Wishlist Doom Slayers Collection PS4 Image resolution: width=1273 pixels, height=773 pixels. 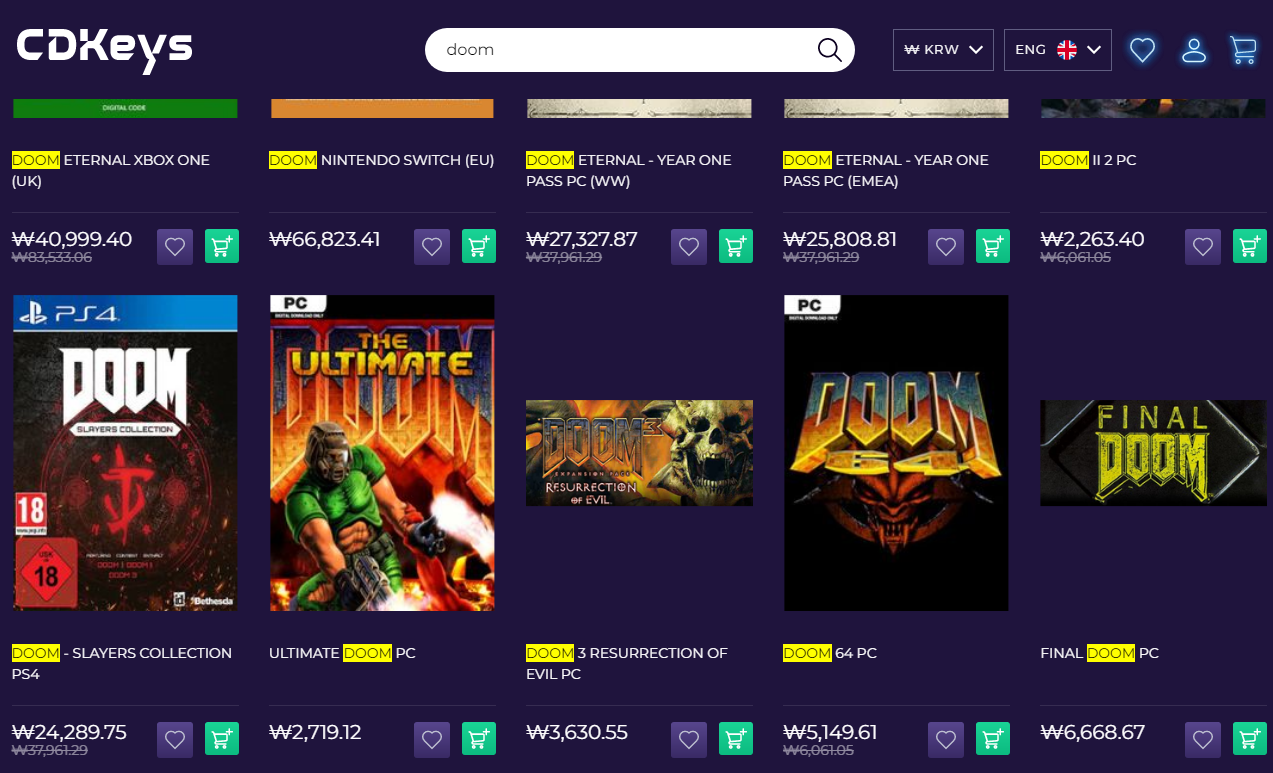tap(175, 739)
